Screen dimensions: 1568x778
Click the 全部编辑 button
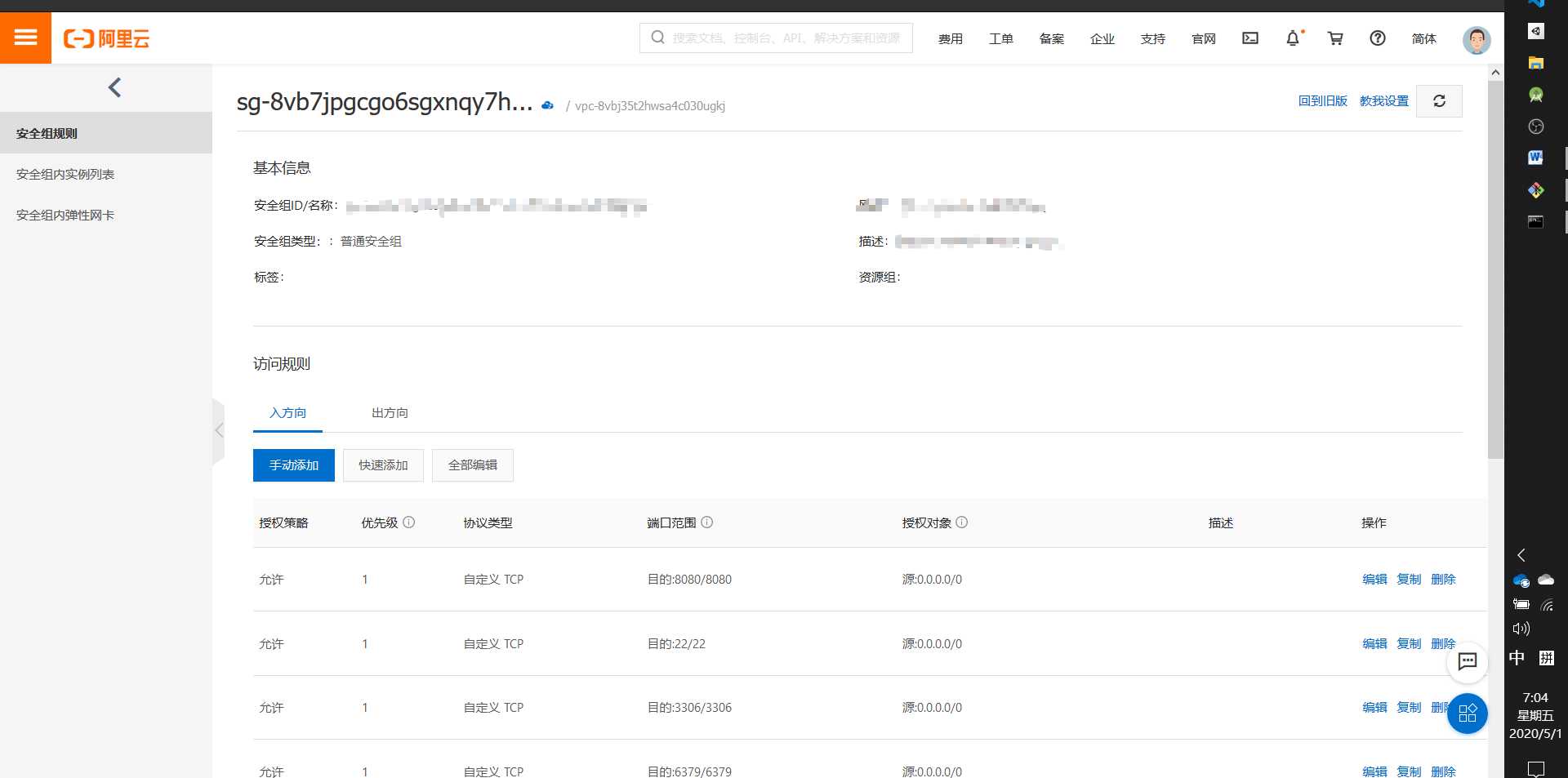pos(473,465)
